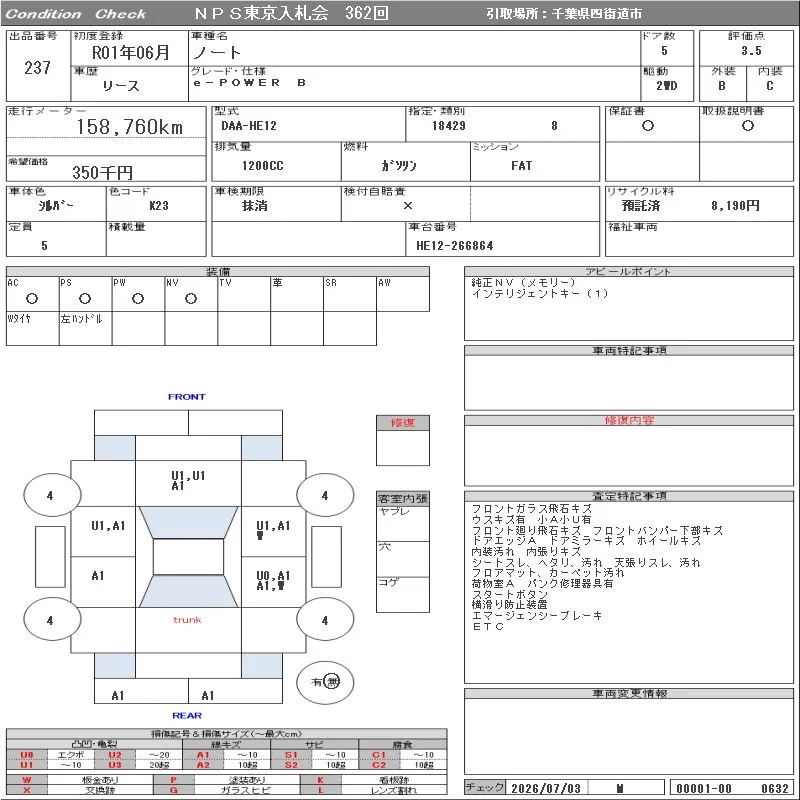Image resolution: width=800 pixels, height=800 pixels.
Task: Click the note 'スタートボタン'
Action: 509,594
